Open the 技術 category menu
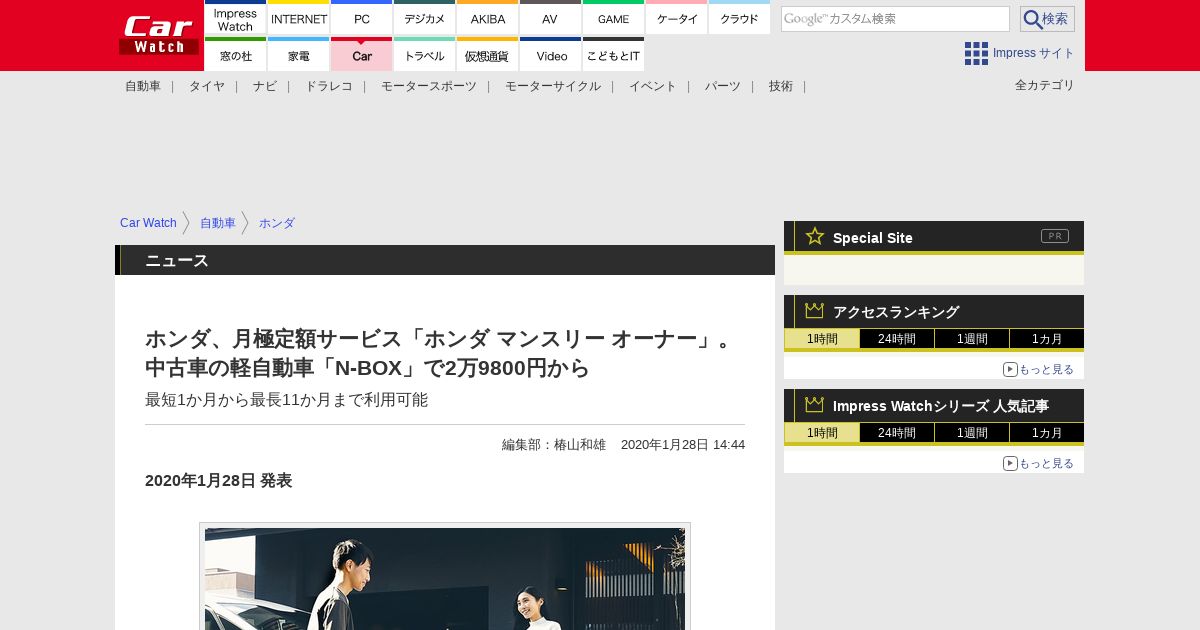The width and height of the screenshot is (1200, 630). coord(781,86)
